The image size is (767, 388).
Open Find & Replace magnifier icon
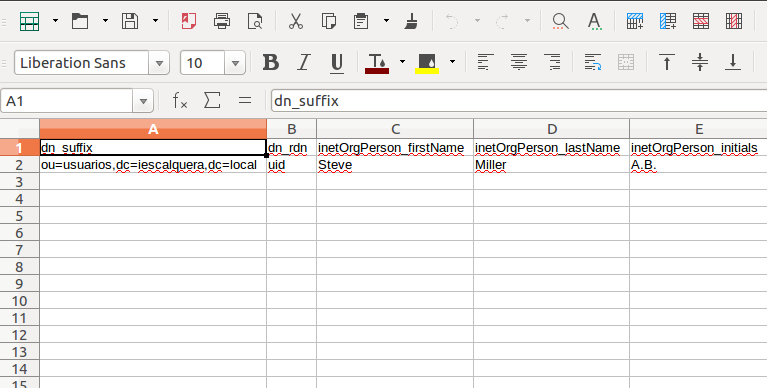point(560,21)
